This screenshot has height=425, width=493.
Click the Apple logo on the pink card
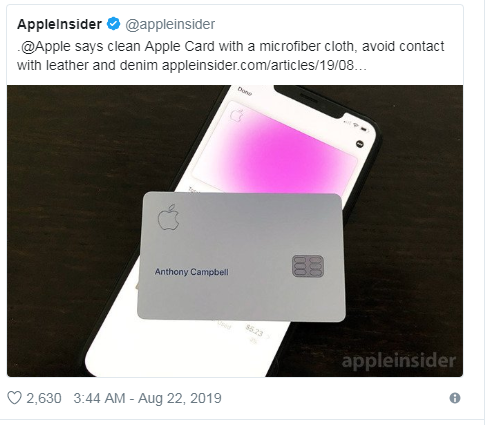click(237, 115)
